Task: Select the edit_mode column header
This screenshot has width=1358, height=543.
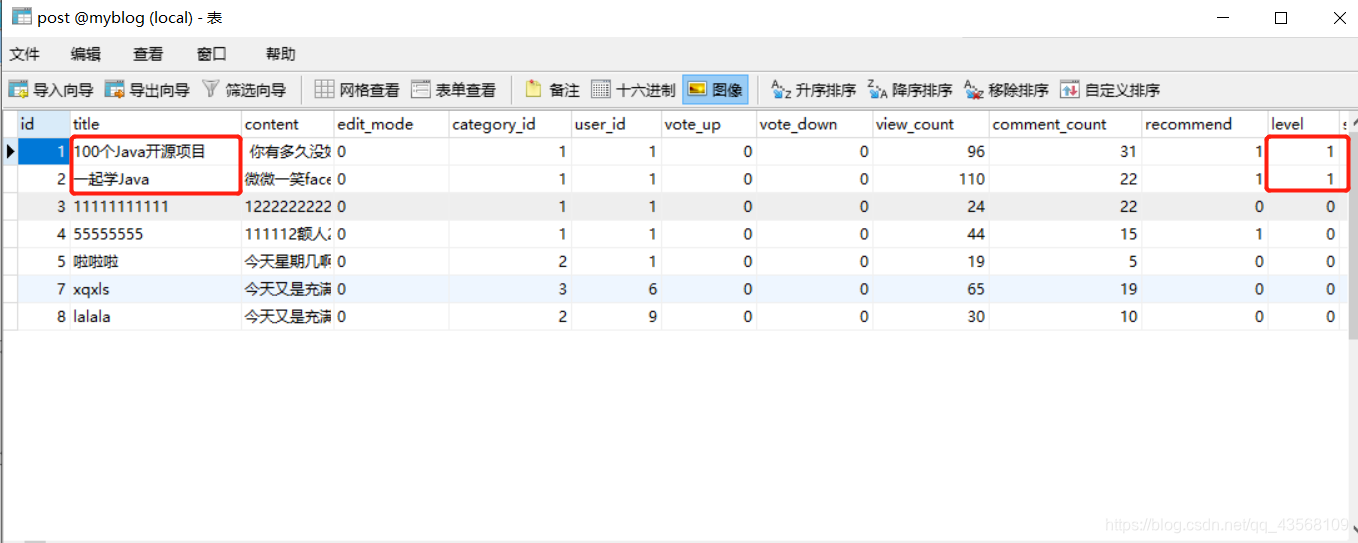Action: (x=391, y=124)
